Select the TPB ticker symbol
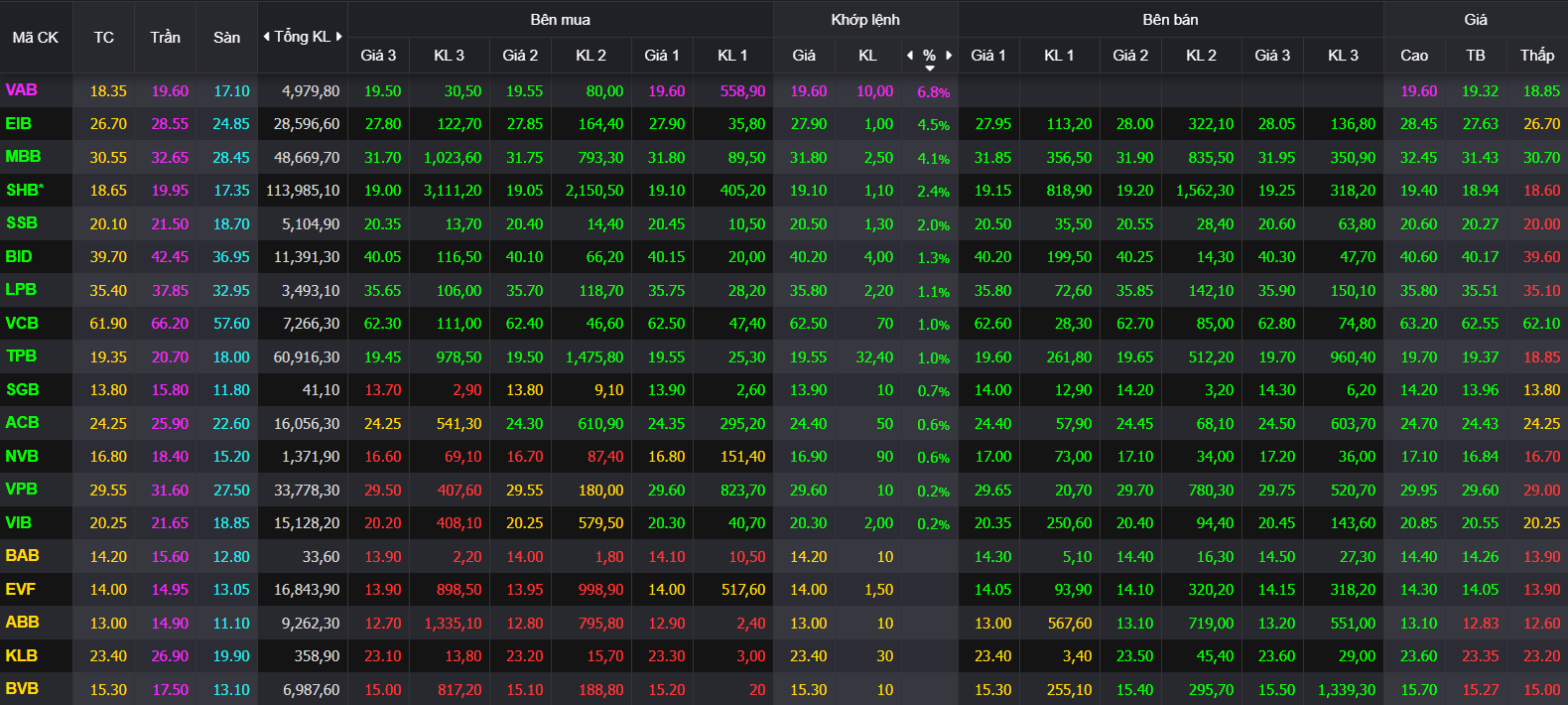1568x705 pixels. click(x=21, y=356)
